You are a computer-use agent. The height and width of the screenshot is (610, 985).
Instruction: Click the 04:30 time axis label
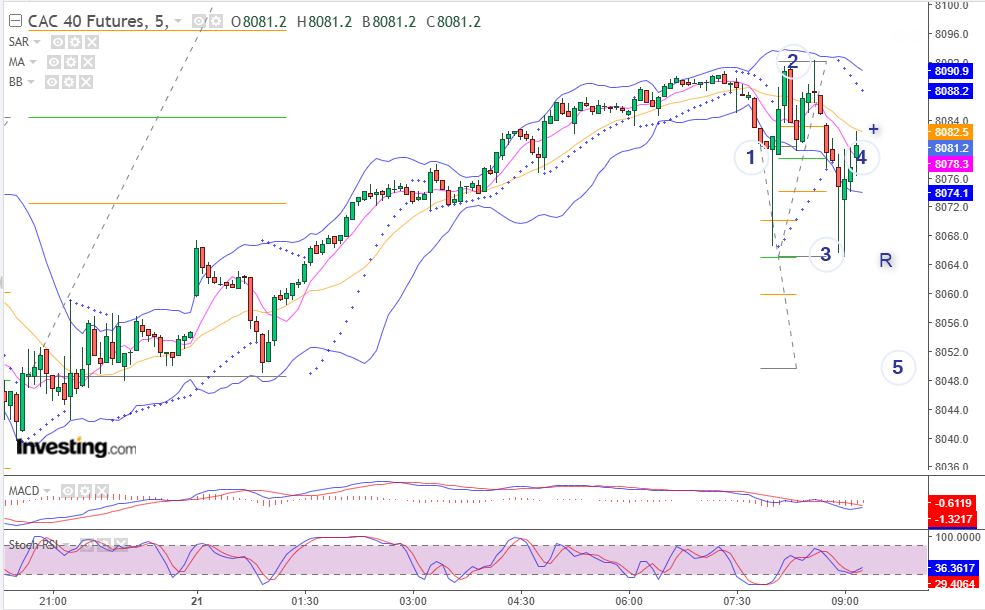tap(521, 601)
